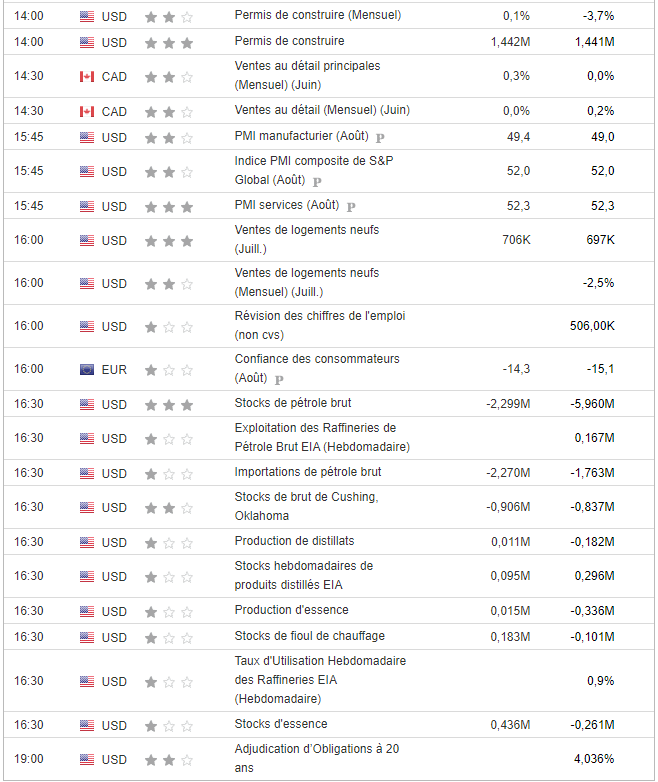Click the Canadian flag beside Ventes au détail principales
Screen dimensions: 658x782
pyautogui.click(x=87, y=76)
